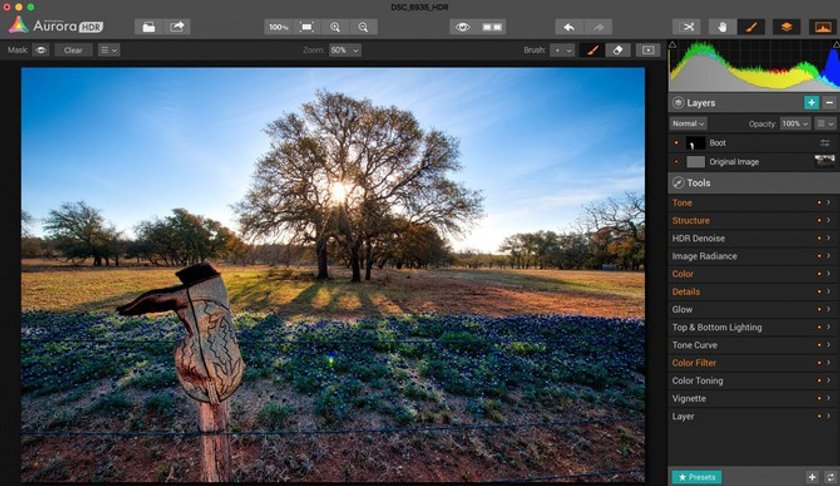Open the Color tool label
The height and width of the screenshot is (486, 840).
tap(682, 274)
